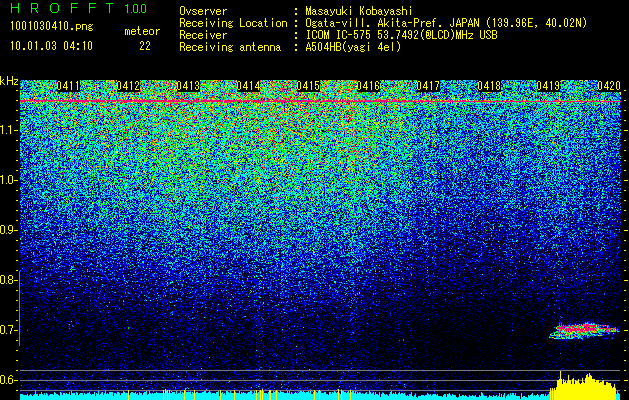Click the Receiving Location label
This screenshot has height=400, width=629.
pos(233,23)
